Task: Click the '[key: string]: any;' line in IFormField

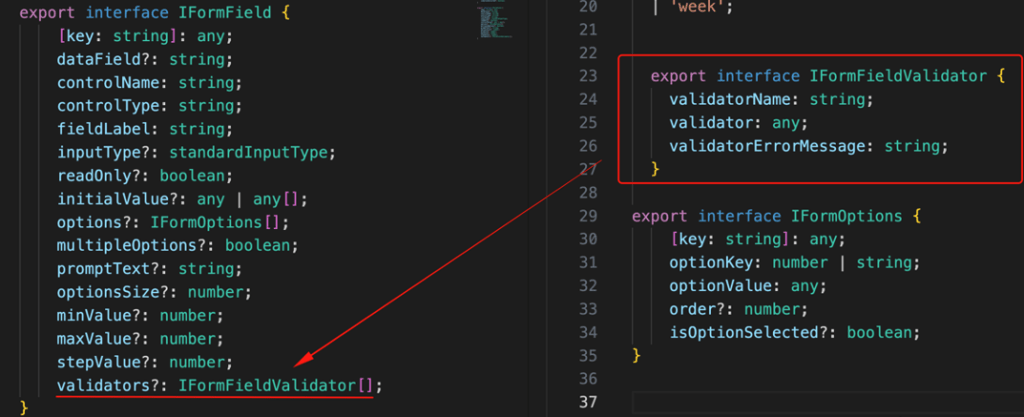Action: coord(145,37)
